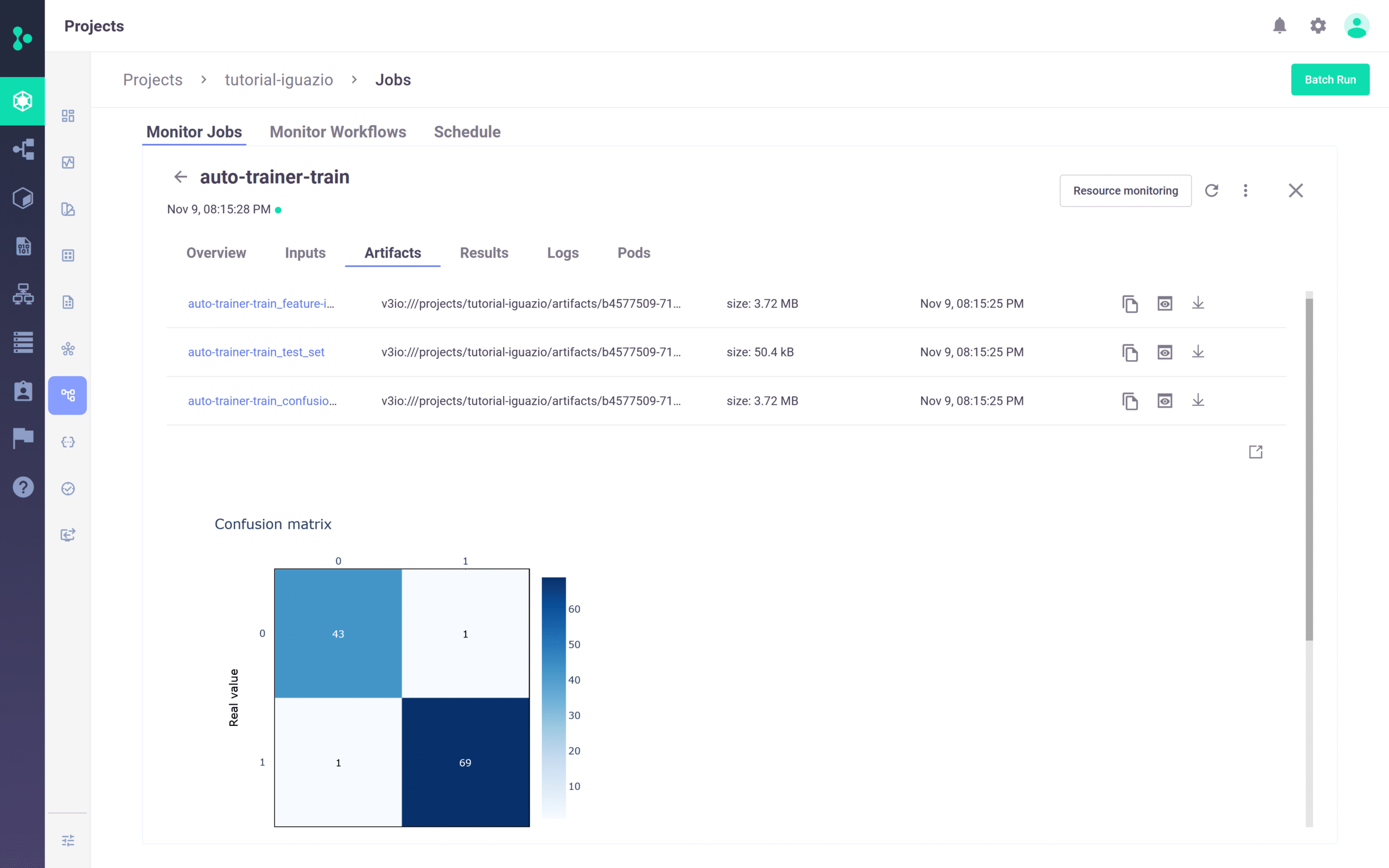This screenshot has width=1389, height=868.
Task: Click the binary data file icon in sidebar
Action: point(23,246)
